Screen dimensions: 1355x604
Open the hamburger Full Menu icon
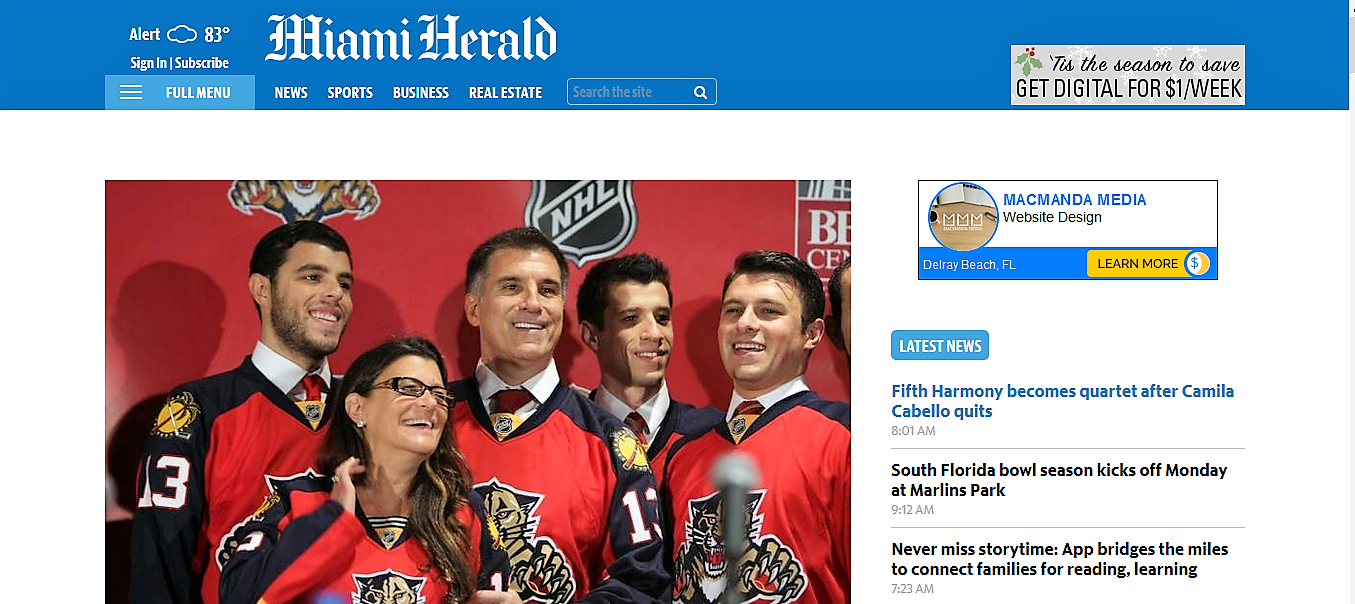[x=131, y=92]
